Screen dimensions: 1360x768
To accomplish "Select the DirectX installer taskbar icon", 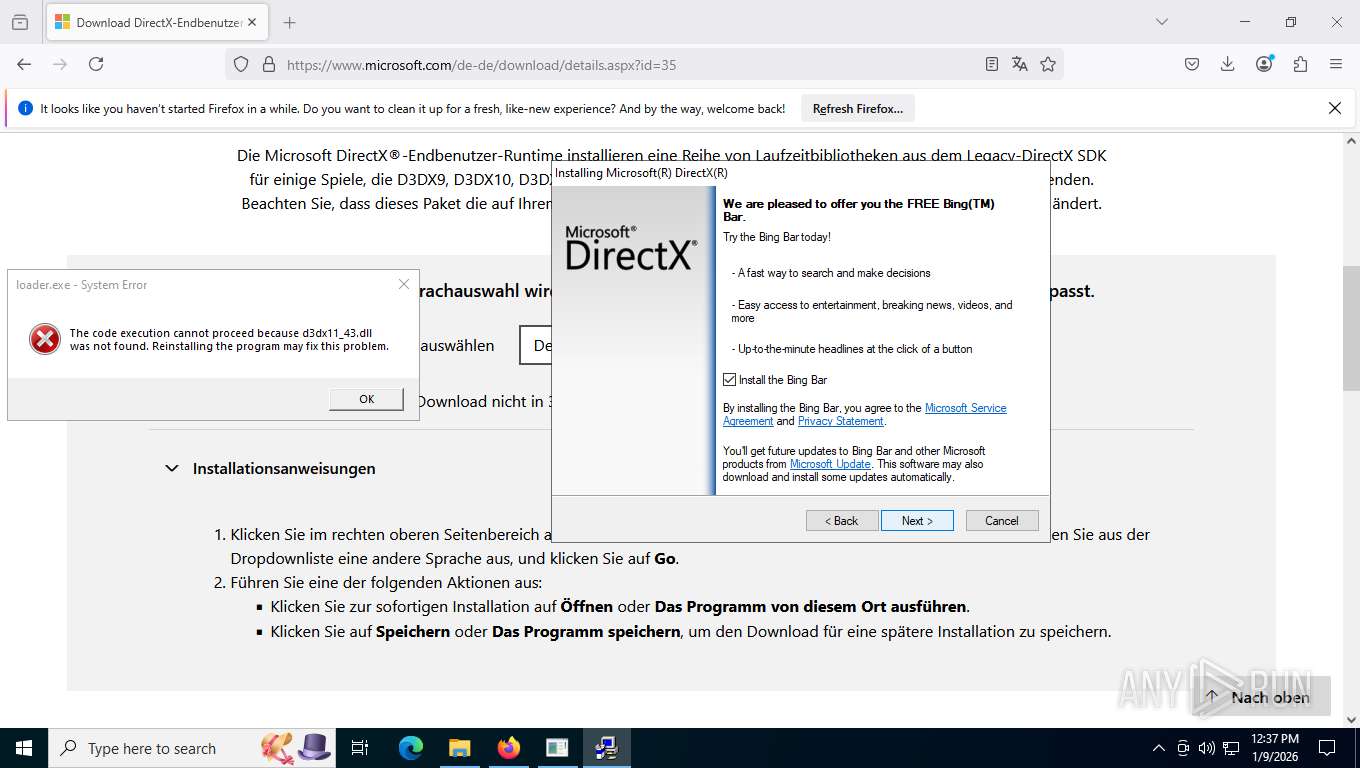I will click(606, 748).
